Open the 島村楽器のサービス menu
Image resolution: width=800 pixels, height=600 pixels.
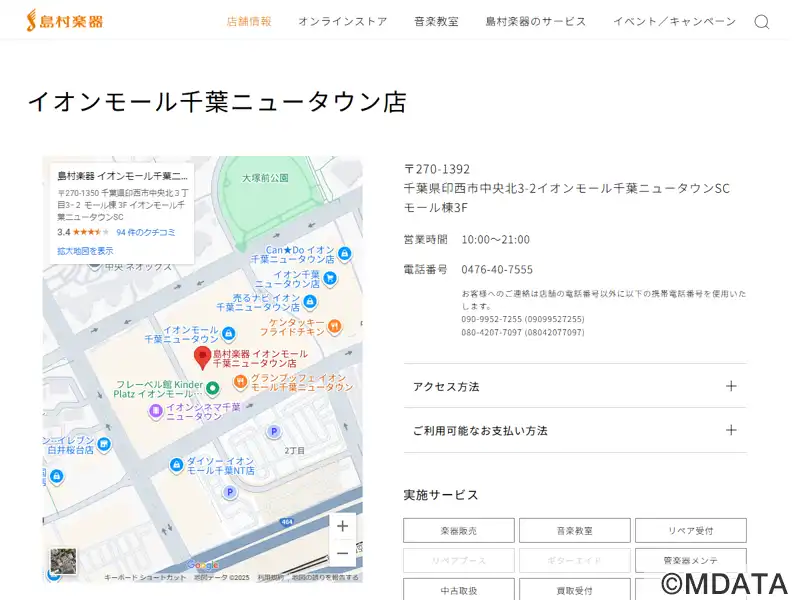[x=536, y=21]
